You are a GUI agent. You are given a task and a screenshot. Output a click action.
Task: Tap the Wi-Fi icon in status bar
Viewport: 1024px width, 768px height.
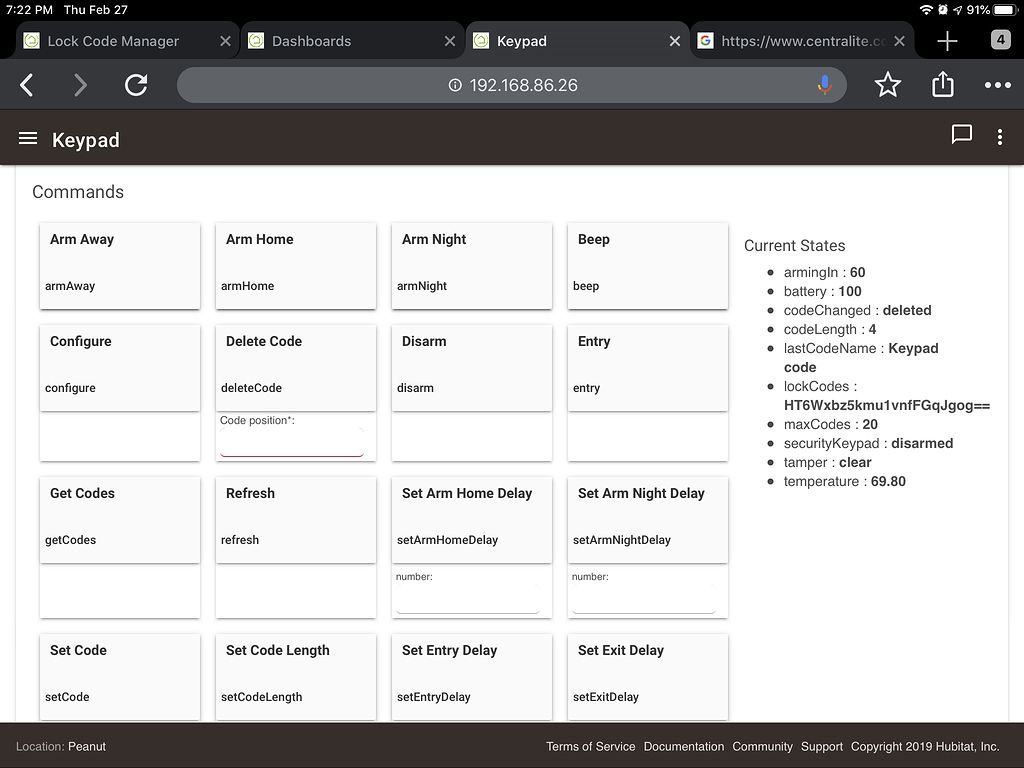coord(925,10)
